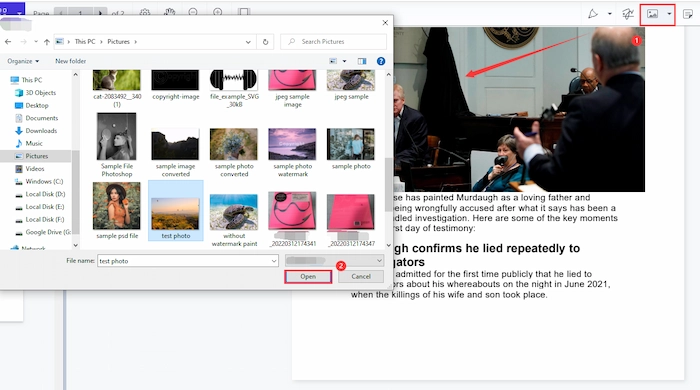Select Local Disk (F:)
Viewport: 700px width, 390px height.
pos(40,220)
